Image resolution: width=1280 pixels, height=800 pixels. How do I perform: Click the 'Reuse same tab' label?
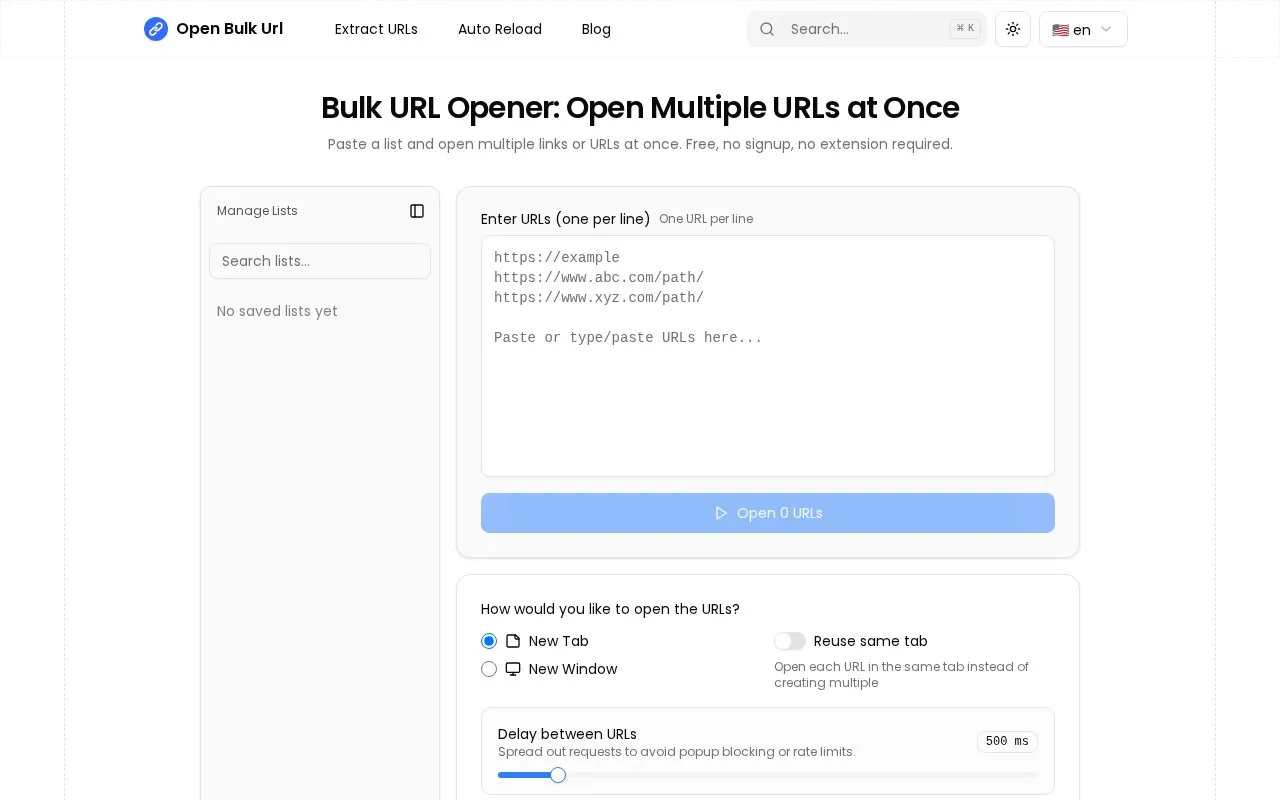coord(871,641)
